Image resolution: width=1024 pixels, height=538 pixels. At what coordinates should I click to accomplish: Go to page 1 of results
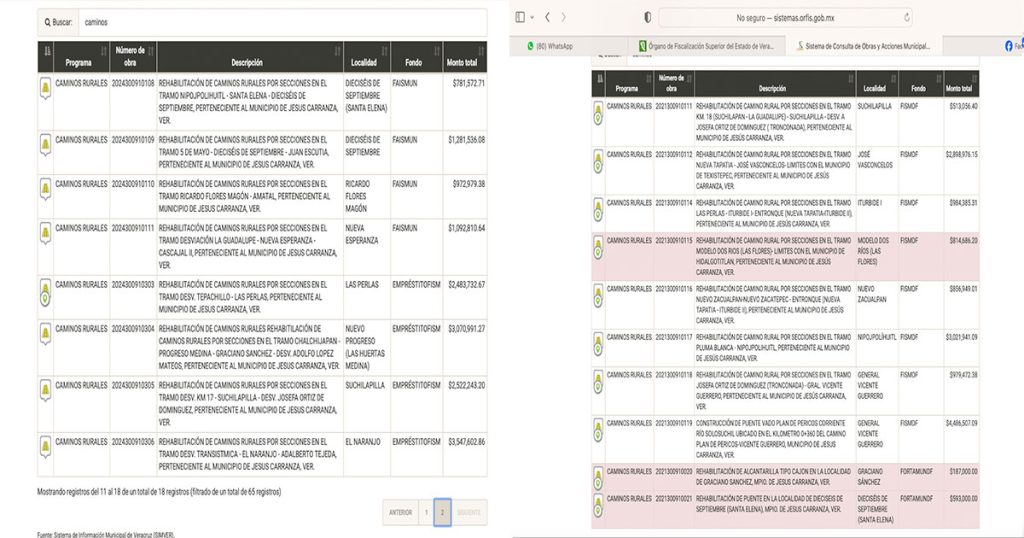pos(426,513)
